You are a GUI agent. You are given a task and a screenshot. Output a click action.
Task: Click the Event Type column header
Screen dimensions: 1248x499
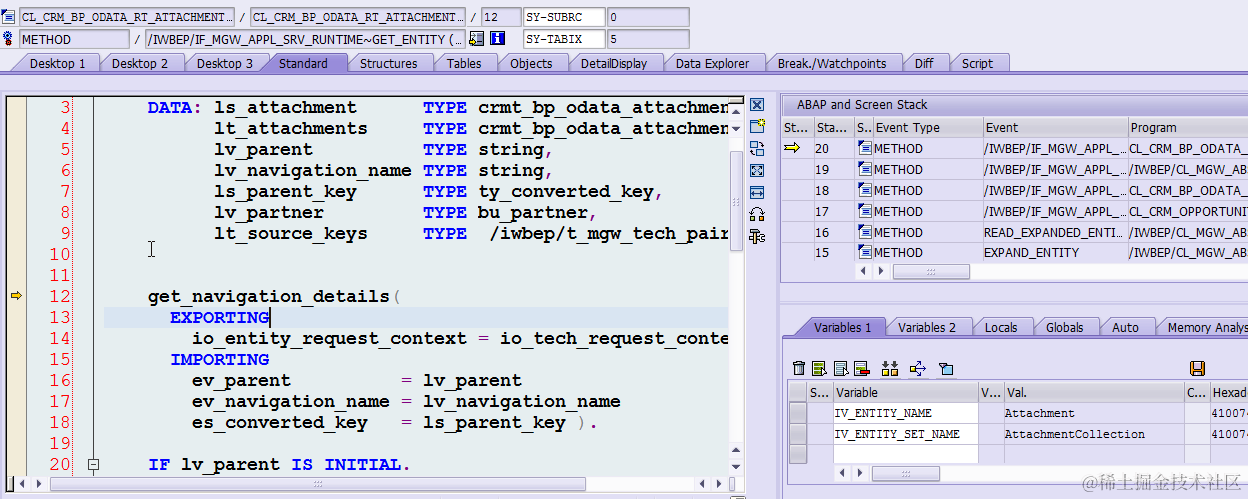point(926,127)
